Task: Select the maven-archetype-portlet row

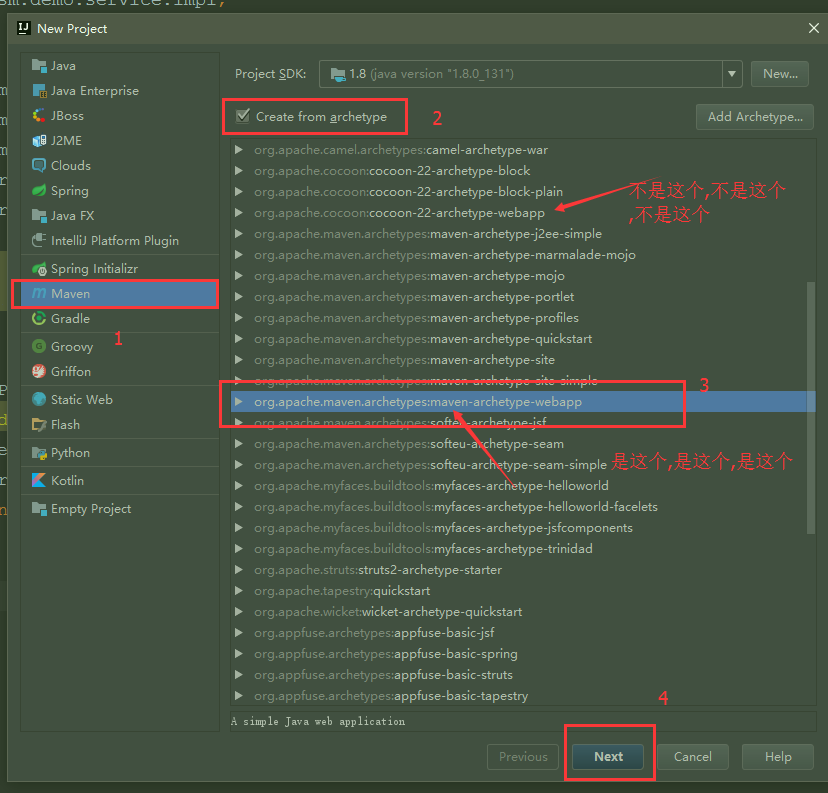Action: tap(523, 297)
